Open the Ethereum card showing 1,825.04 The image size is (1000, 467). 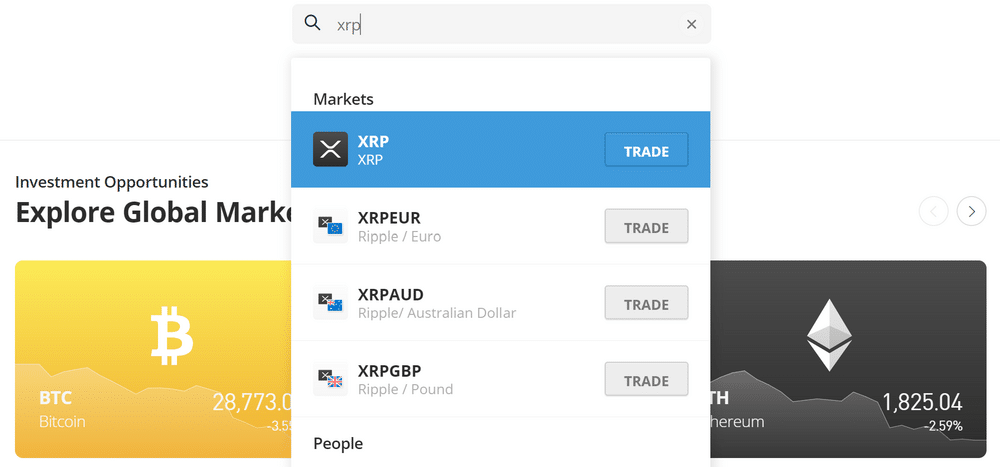pyautogui.click(x=848, y=359)
